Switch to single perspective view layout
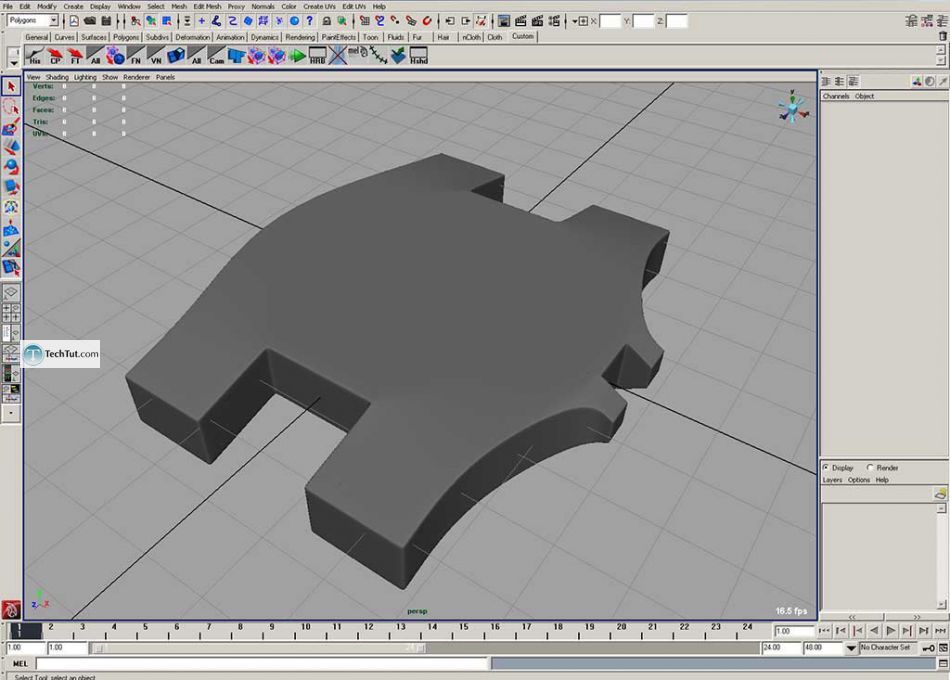The width and height of the screenshot is (950, 680). pos(11,293)
